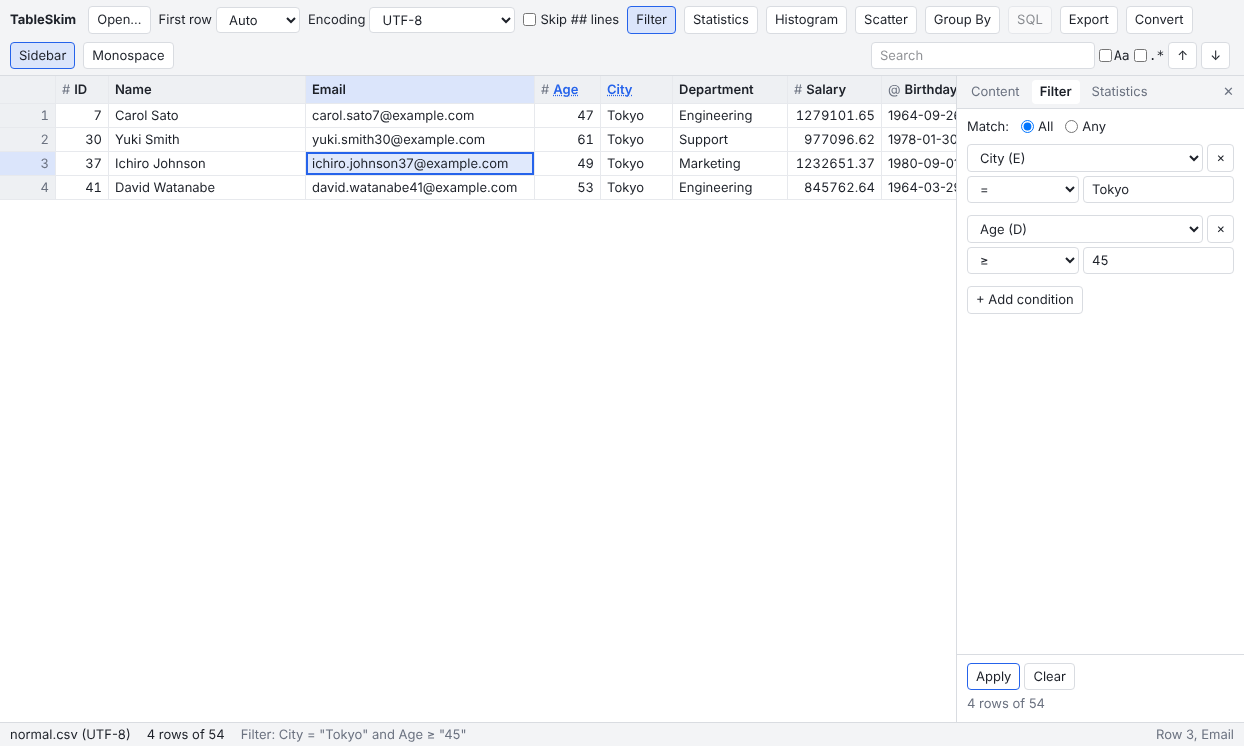Click the City column header
Screen dimensions: 1244x746
pos(636,90)
